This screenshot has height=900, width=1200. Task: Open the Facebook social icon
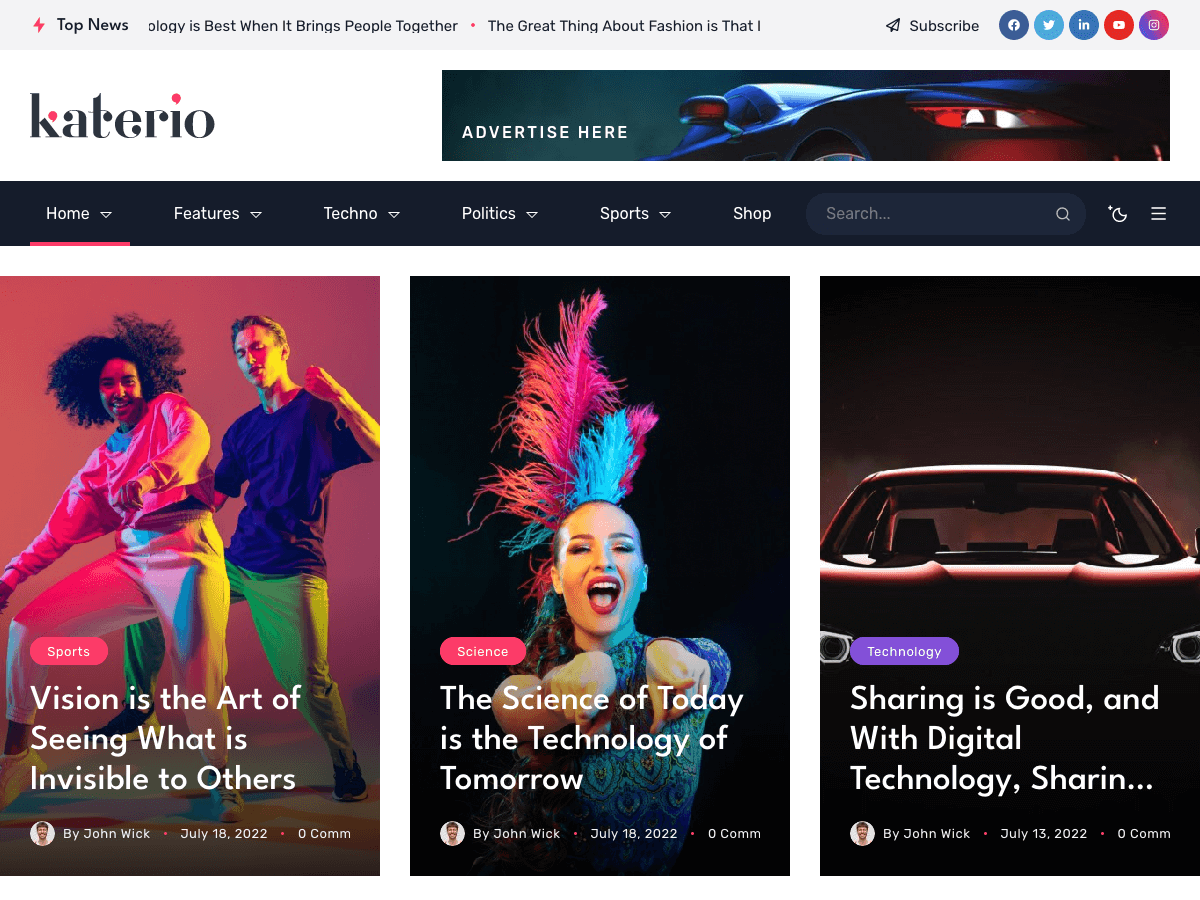[x=1014, y=25]
